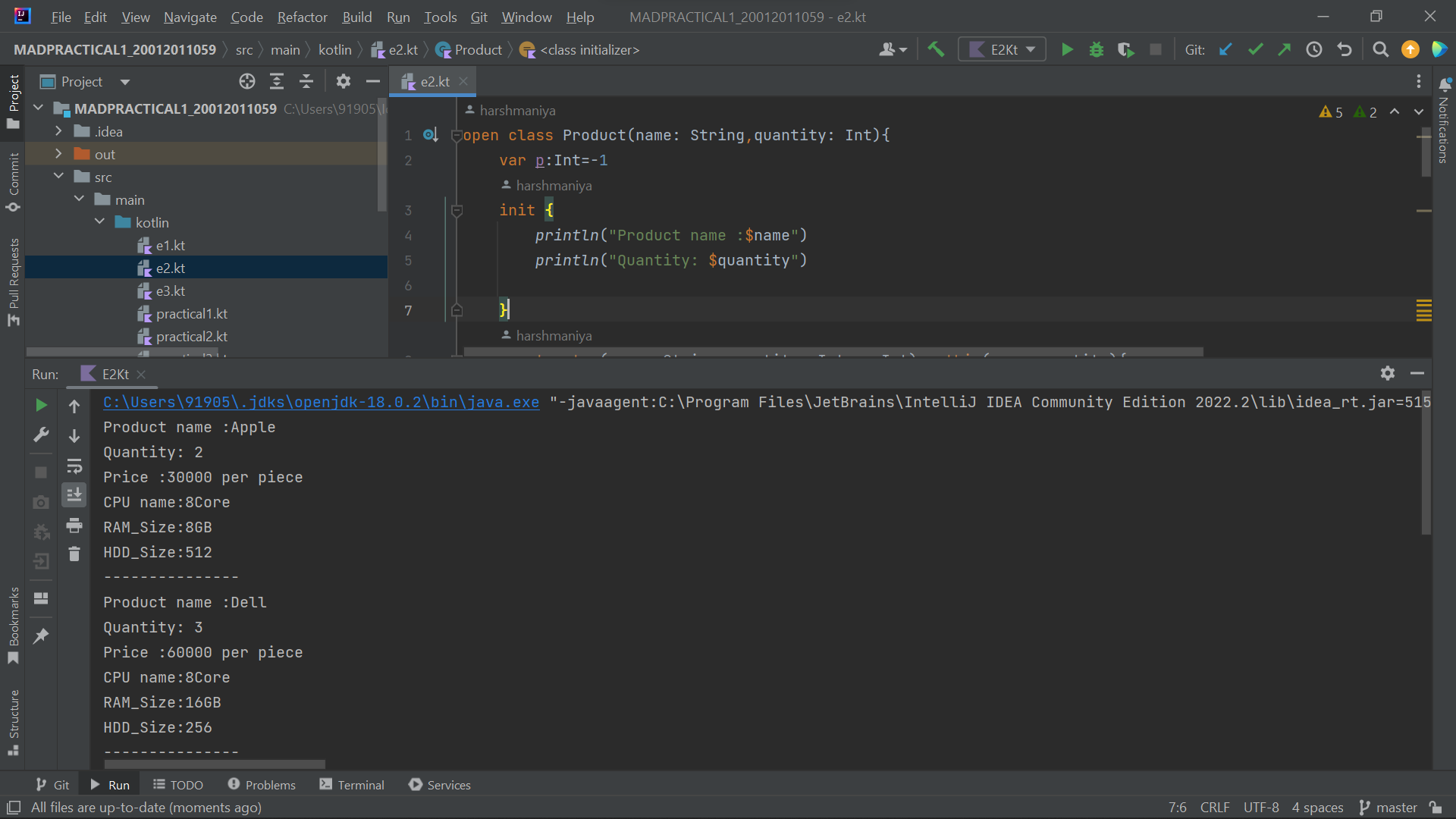
Task: Open the Refactor menu
Action: 302,17
